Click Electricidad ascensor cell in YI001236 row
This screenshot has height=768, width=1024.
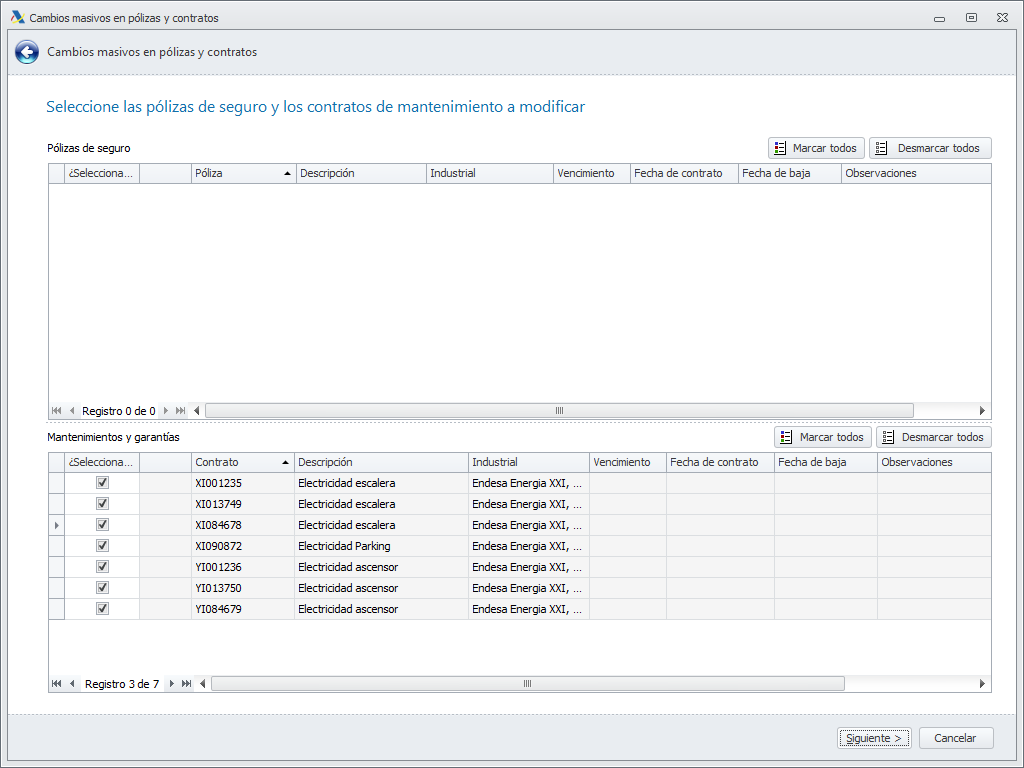coord(381,566)
